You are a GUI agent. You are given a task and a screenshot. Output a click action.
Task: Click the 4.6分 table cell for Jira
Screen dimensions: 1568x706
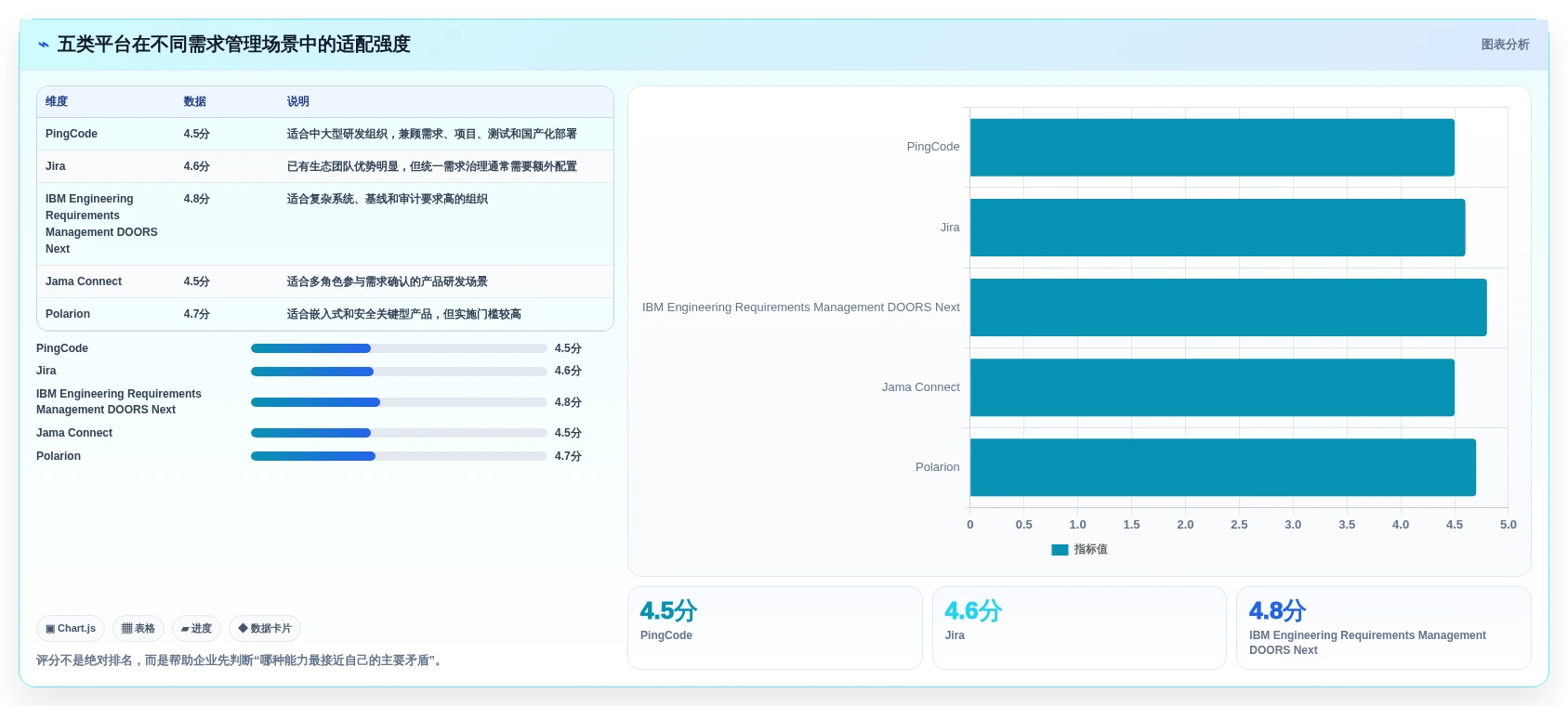click(197, 166)
